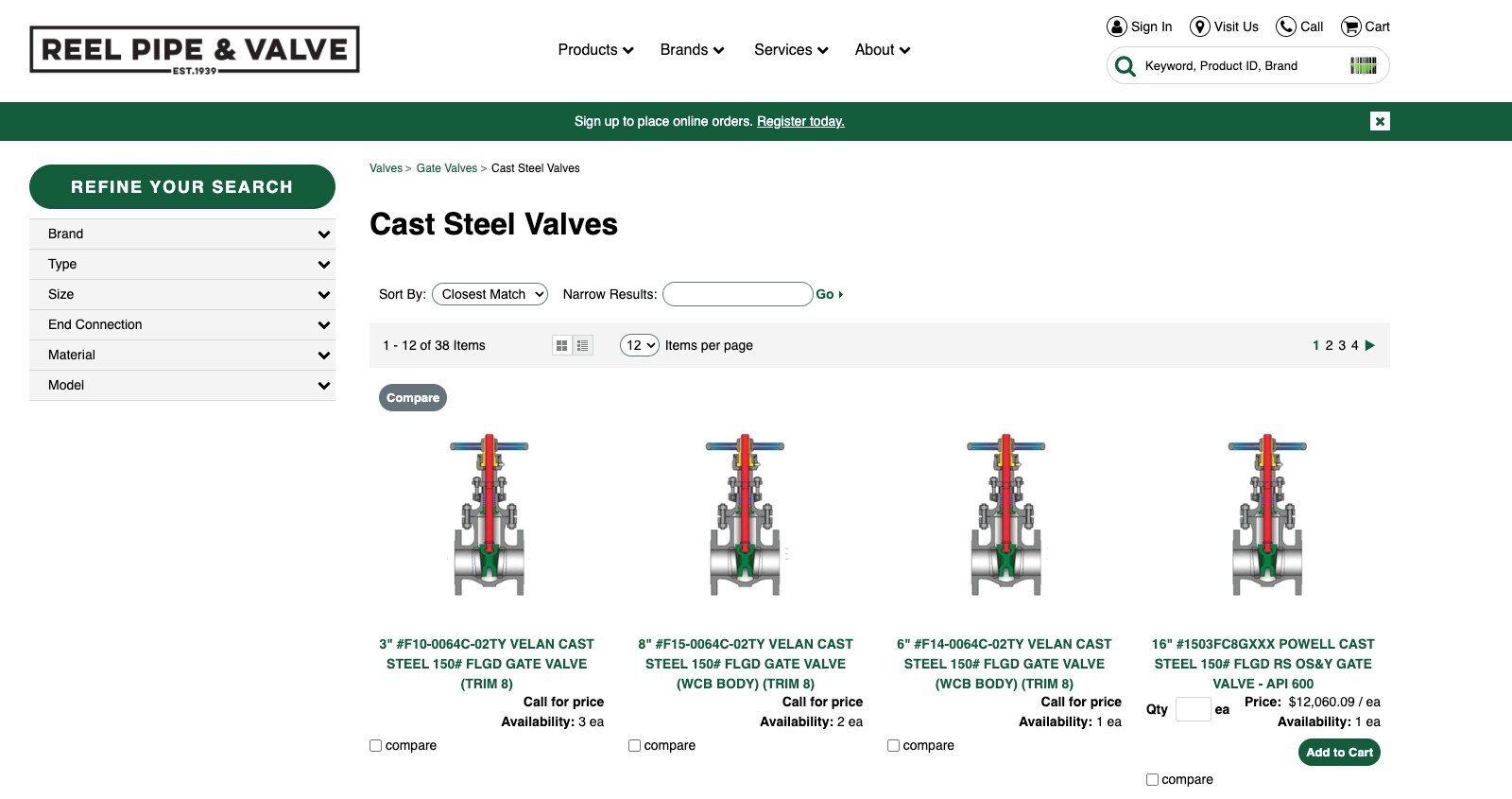Switch to list view layout
Image resolution: width=1512 pixels, height=799 pixels.
click(583, 346)
